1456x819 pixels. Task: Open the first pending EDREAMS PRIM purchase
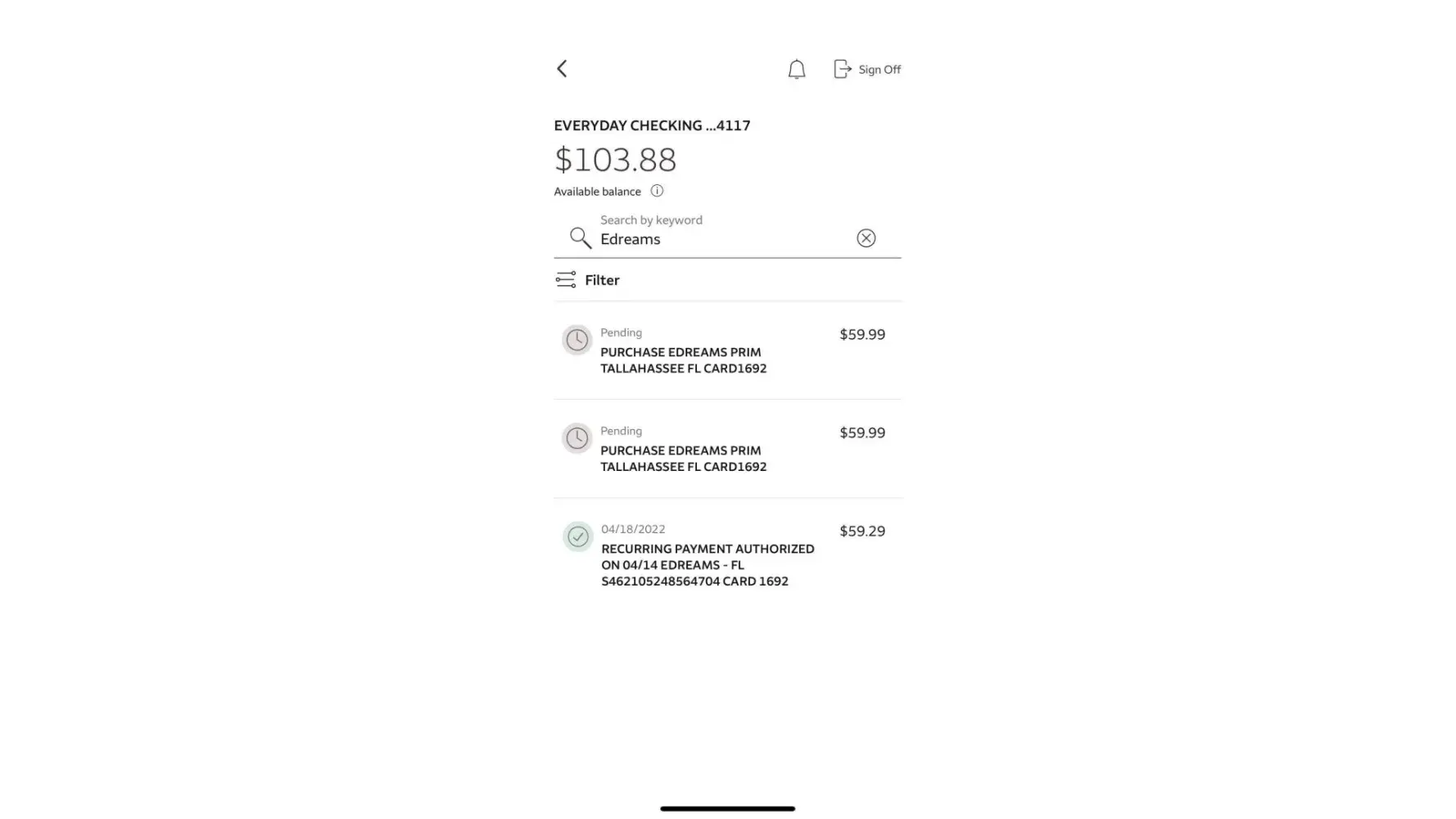tap(683, 360)
